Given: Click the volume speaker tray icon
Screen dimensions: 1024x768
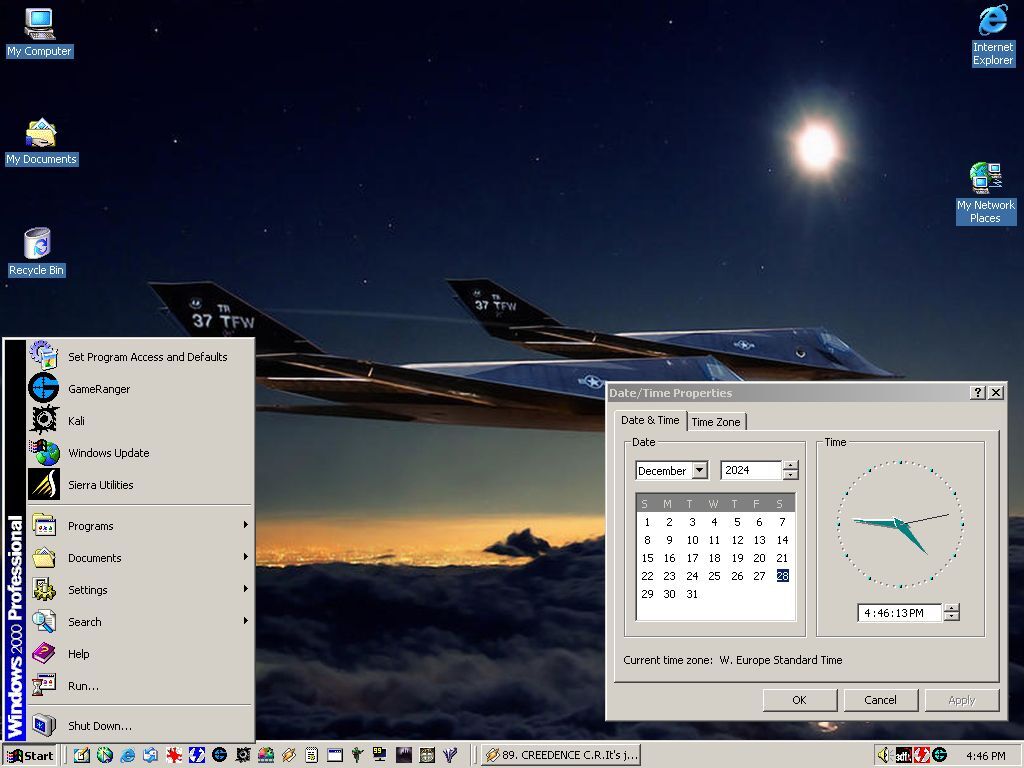Looking at the screenshot, I should click(x=884, y=755).
